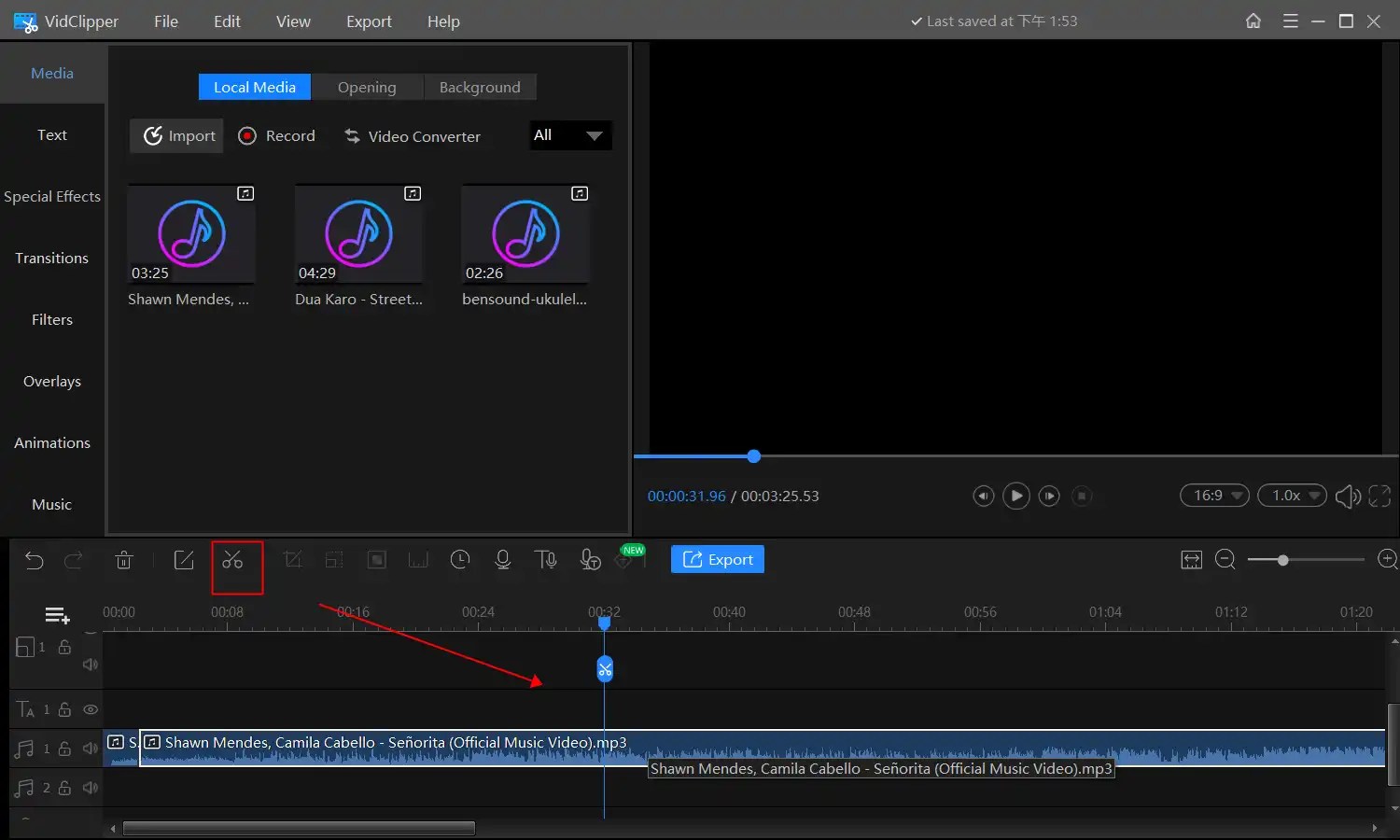Click the Video Converter link
The width and height of the screenshot is (1400, 840).
coord(413,136)
